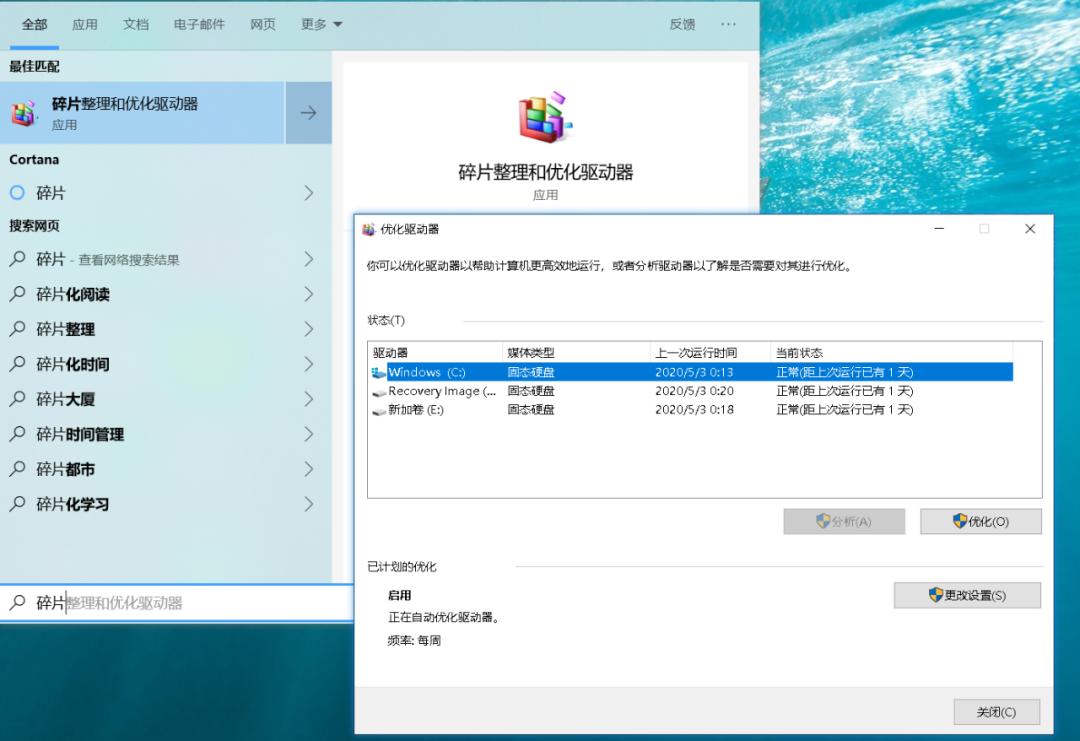Open the 反馈 feedback link

[682, 24]
